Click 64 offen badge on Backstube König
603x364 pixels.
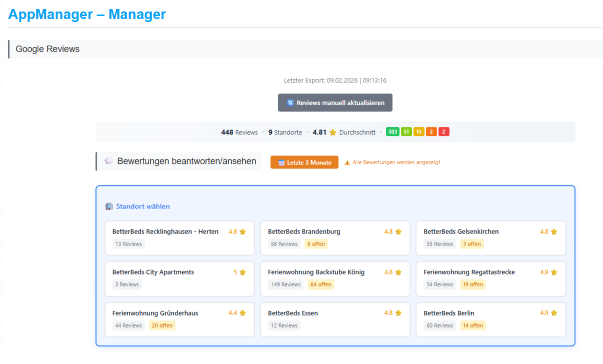coord(321,284)
